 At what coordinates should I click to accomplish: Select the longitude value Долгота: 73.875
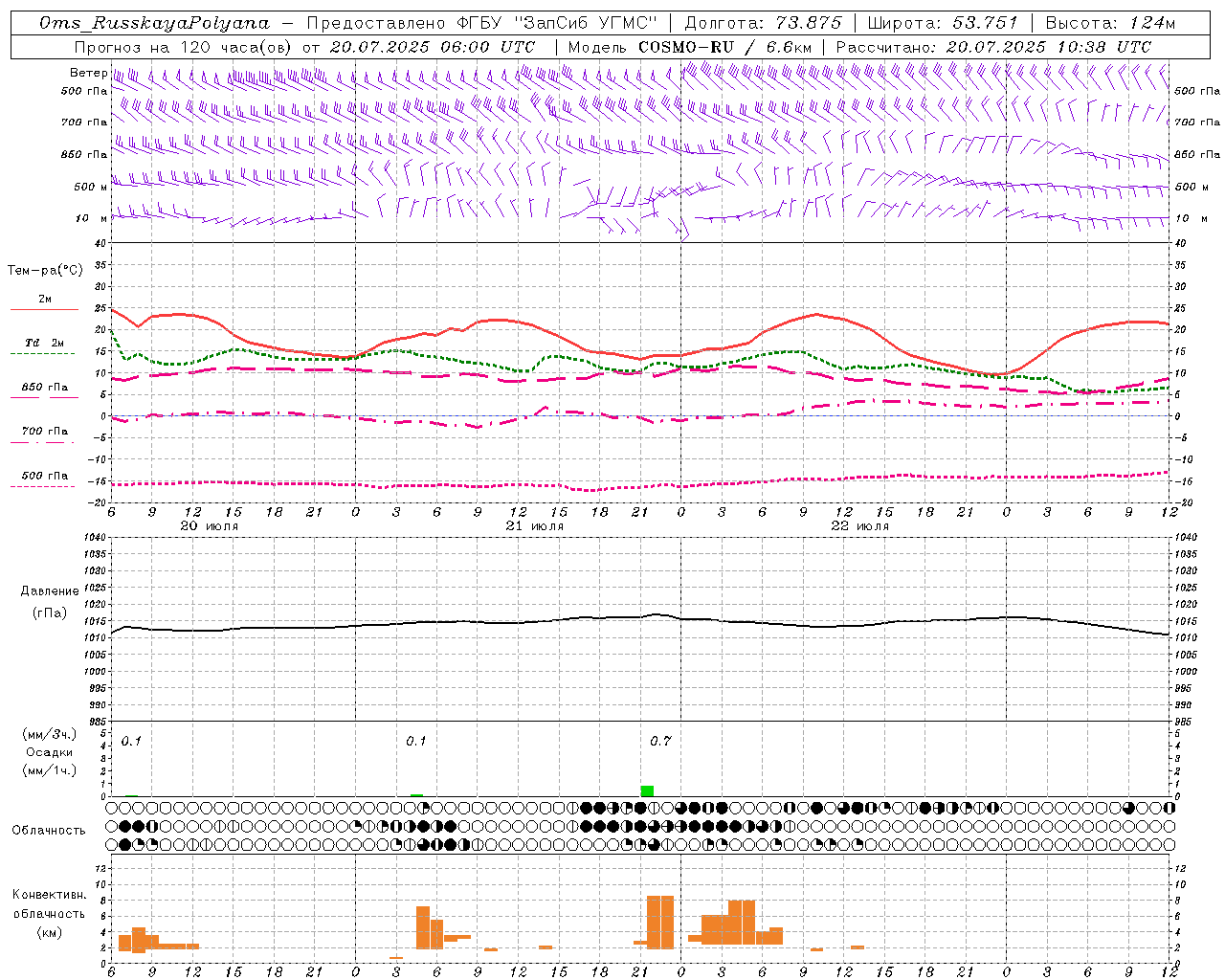point(763,23)
